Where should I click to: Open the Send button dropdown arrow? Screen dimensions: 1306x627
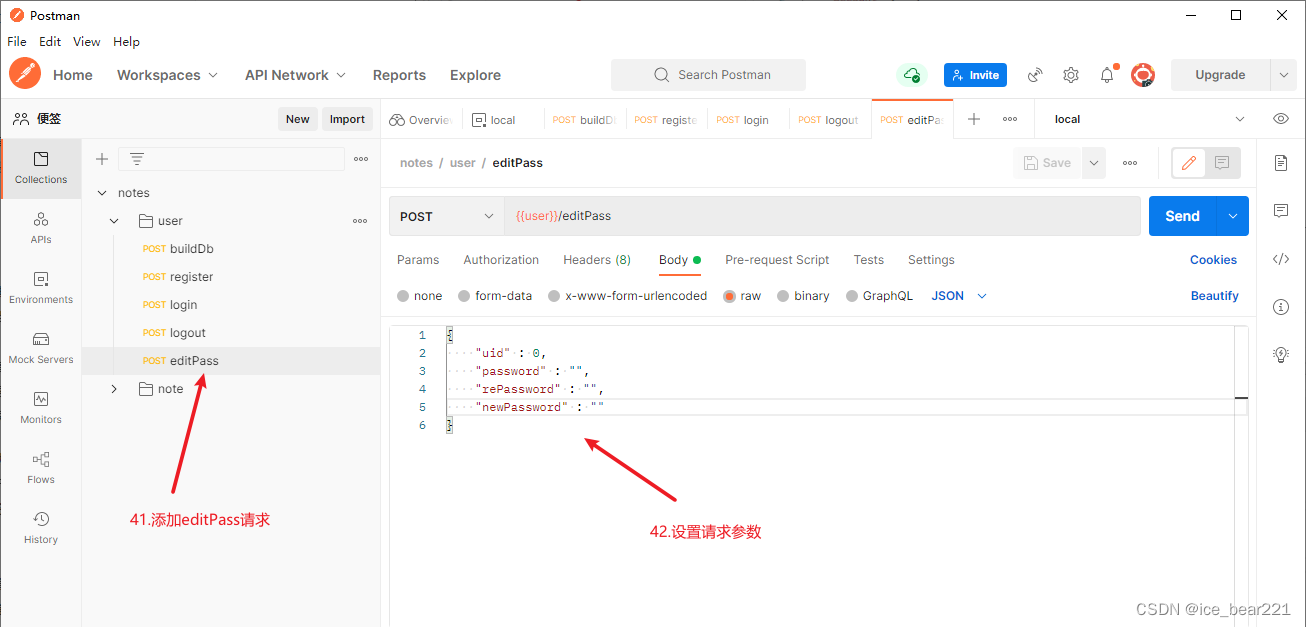pyautogui.click(x=1233, y=216)
